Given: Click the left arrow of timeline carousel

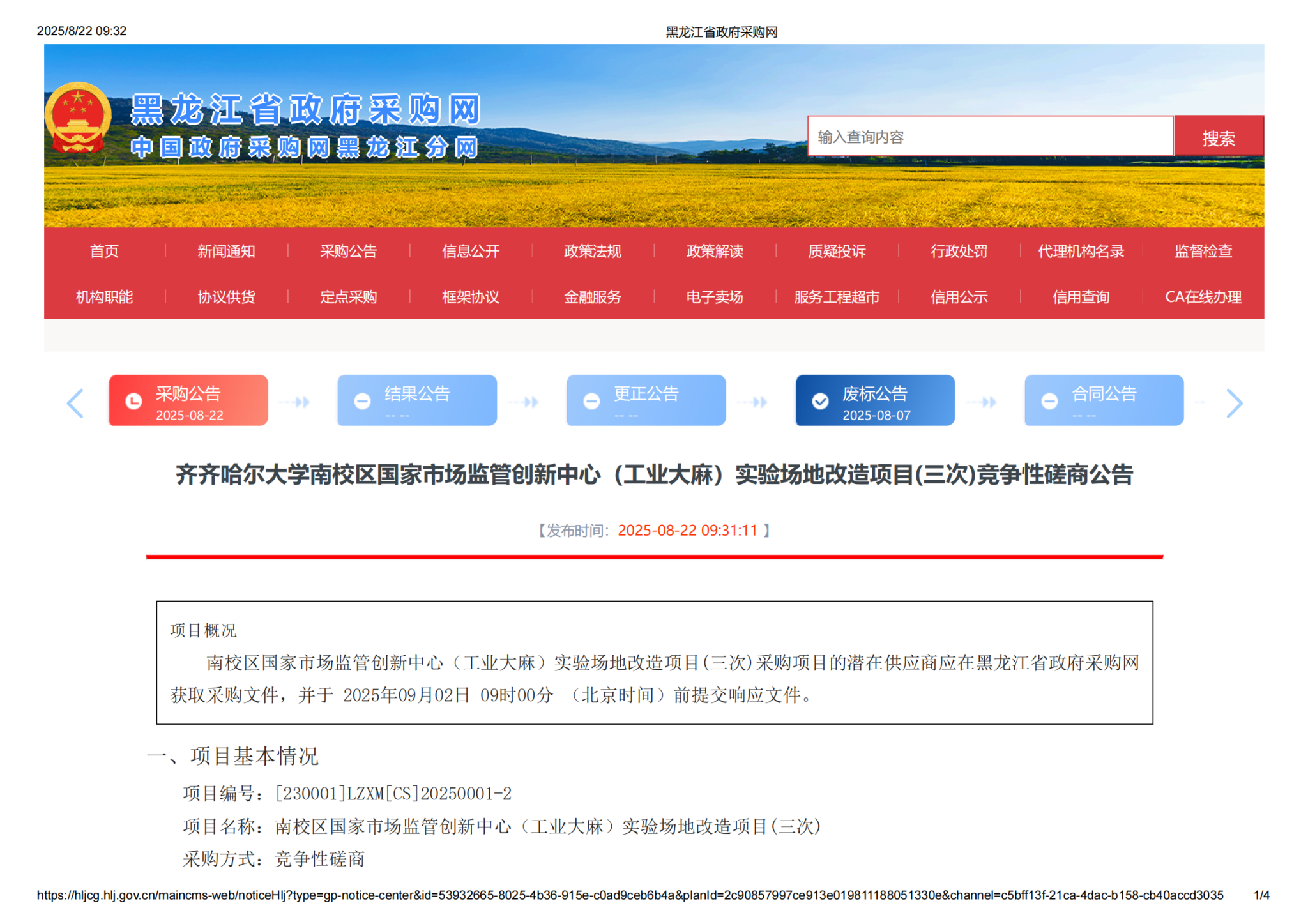Looking at the screenshot, I should [x=75, y=403].
